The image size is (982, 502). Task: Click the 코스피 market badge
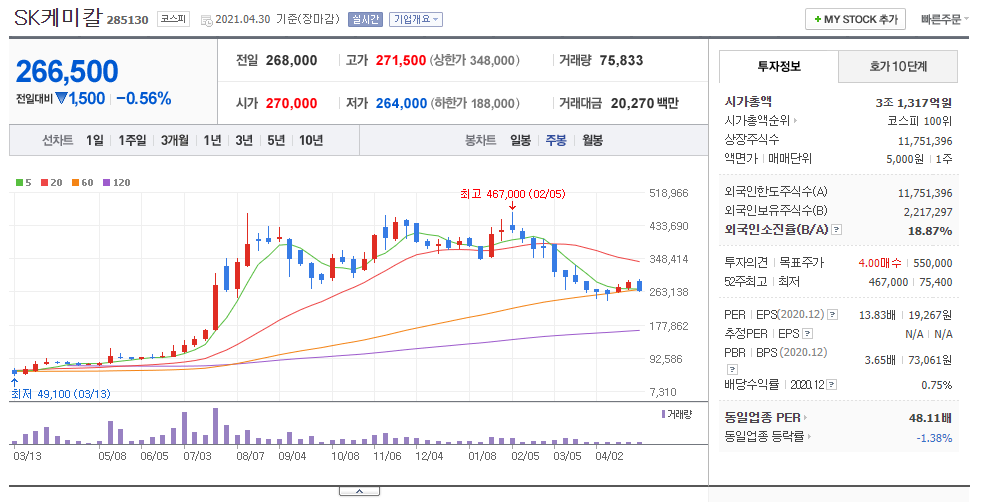pos(173,19)
